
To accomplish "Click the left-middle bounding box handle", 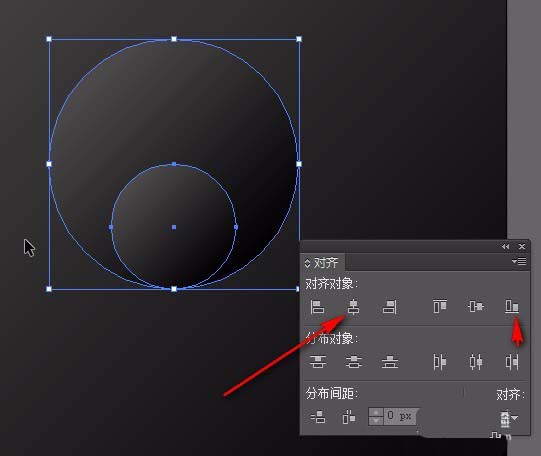I will click(49, 164).
